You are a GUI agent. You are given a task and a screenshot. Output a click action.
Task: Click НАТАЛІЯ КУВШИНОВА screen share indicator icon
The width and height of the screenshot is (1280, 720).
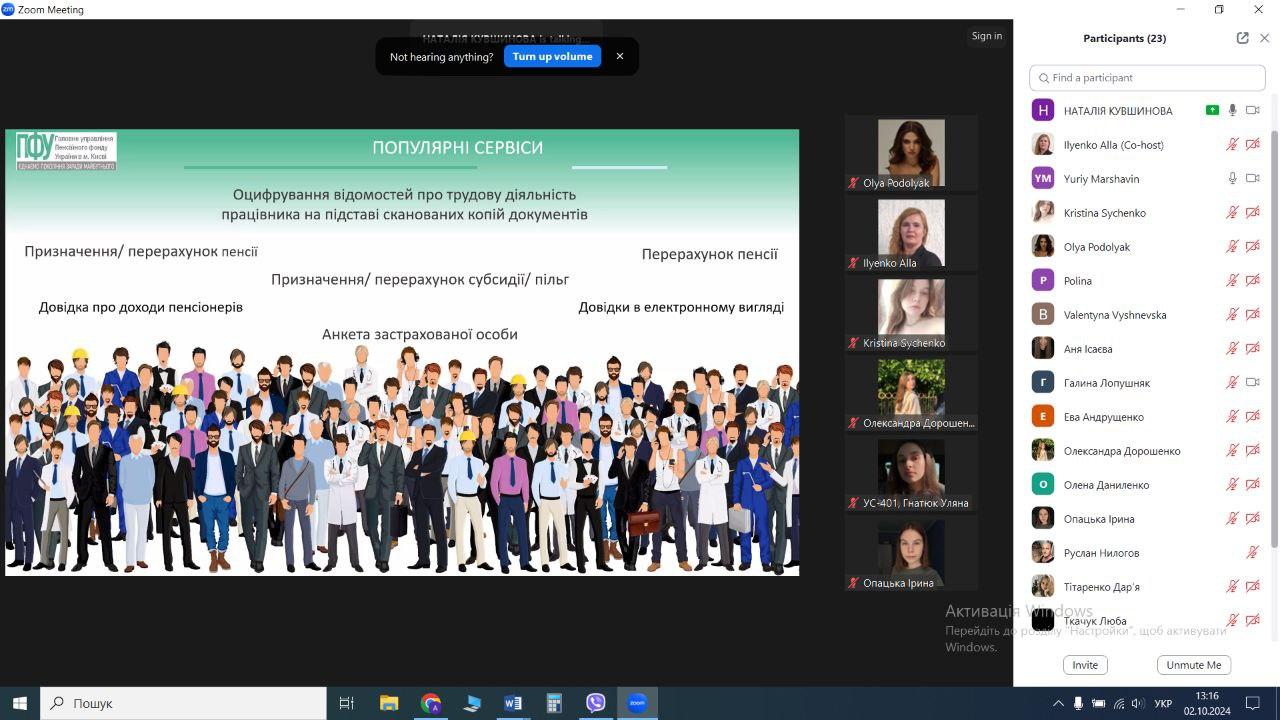[x=1212, y=111]
